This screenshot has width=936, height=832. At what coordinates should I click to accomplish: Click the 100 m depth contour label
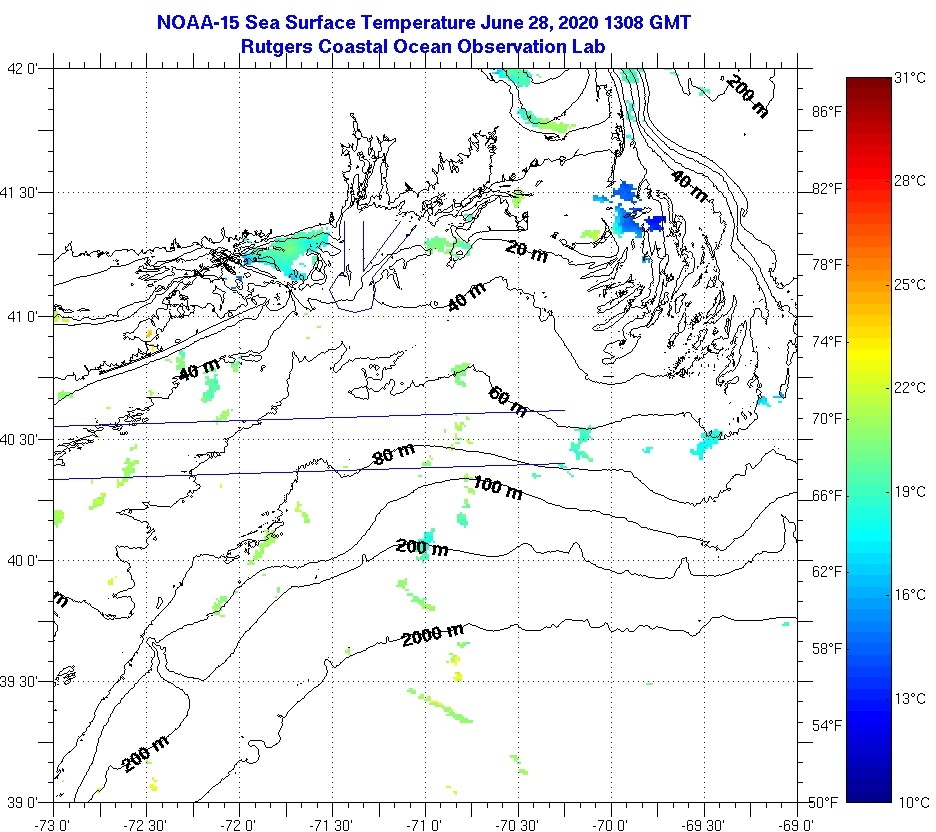[x=497, y=489]
